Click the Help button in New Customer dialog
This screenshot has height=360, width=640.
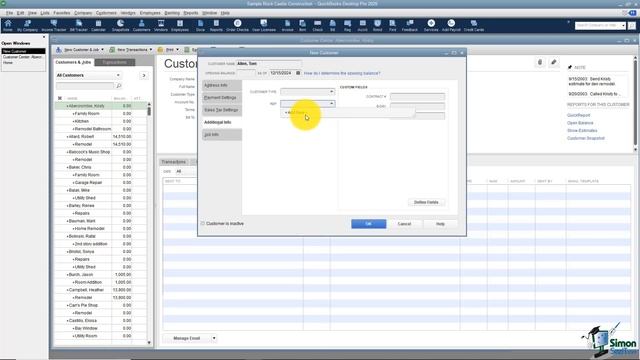(440, 224)
